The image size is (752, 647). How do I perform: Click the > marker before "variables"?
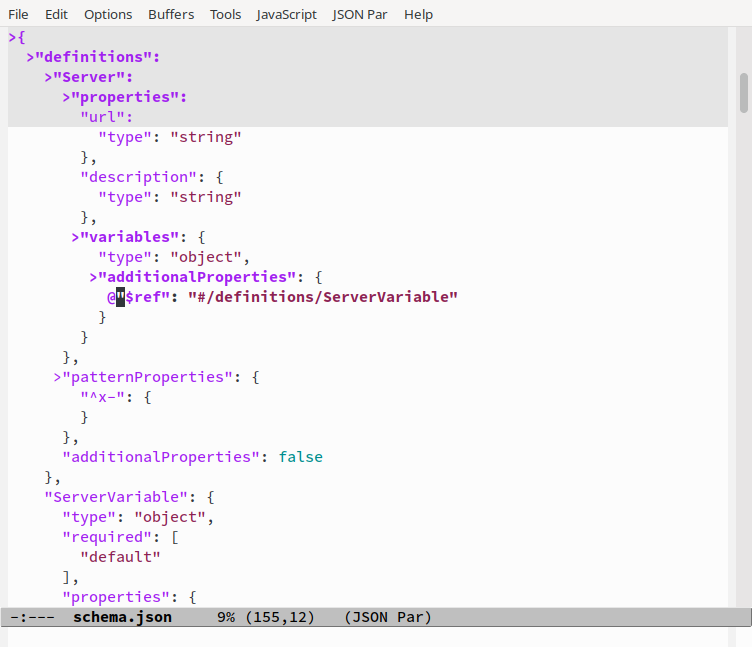coord(75,237)
